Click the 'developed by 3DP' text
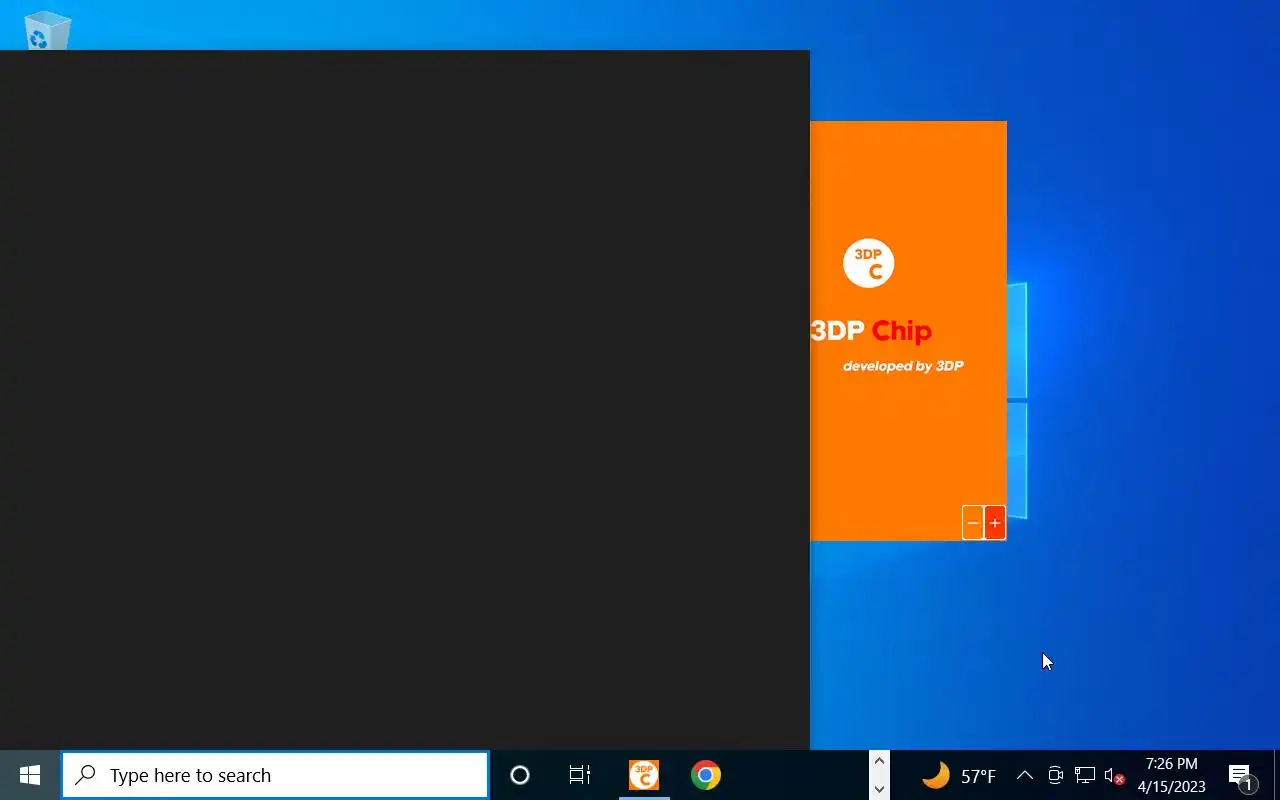This screenshot has height=800, width=1280. pos(903,366)
